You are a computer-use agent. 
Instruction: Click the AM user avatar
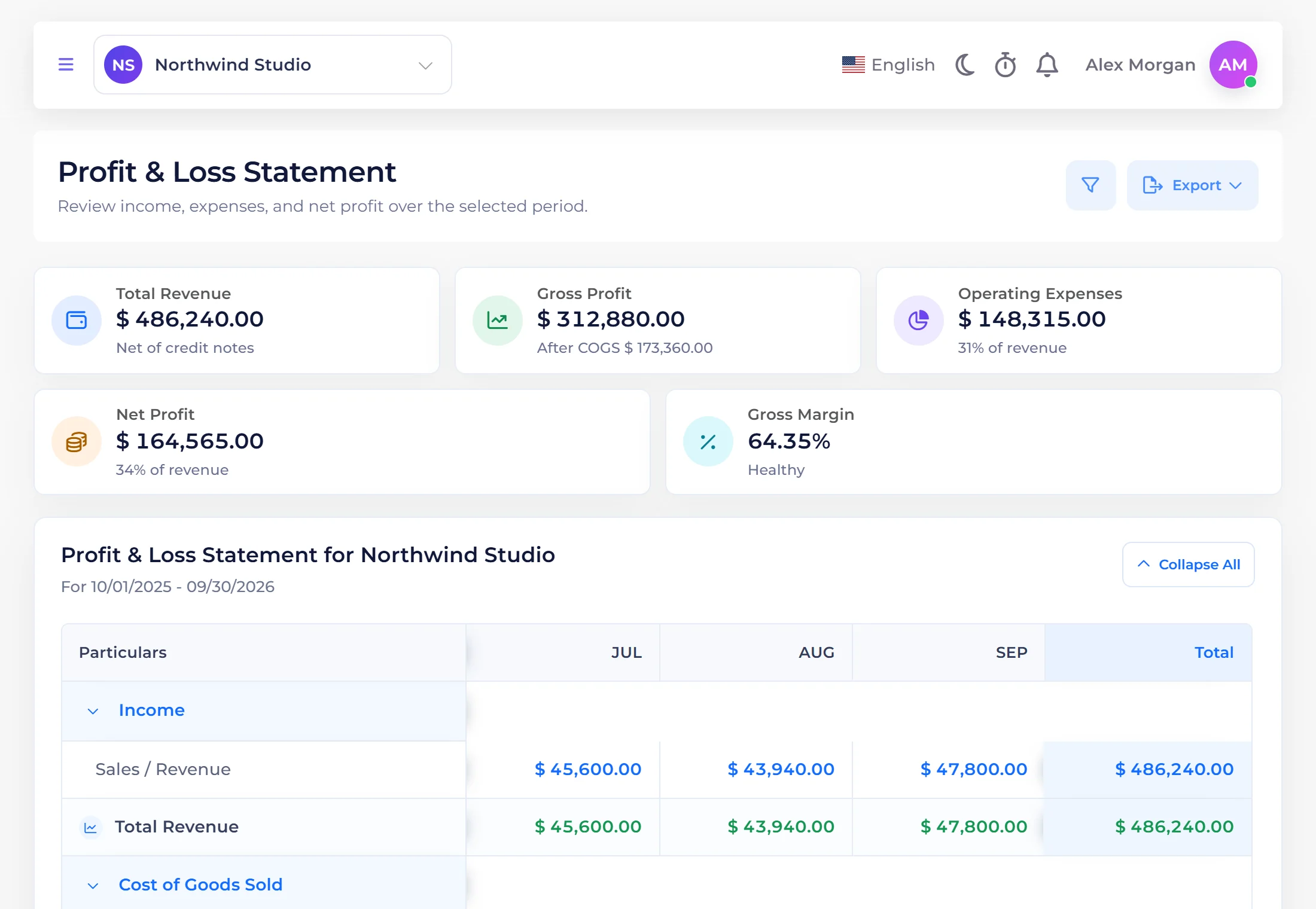pyautogui.click(x=1233, y=65)
